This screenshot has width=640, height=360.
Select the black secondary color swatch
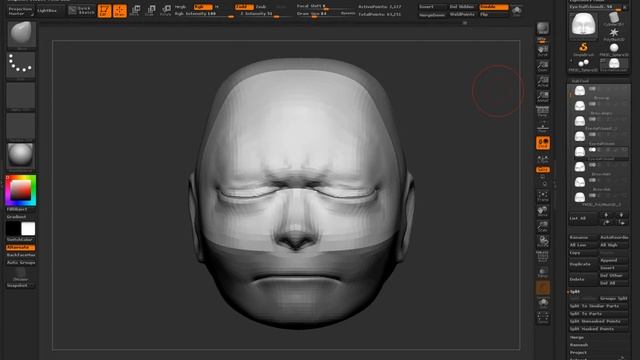[13, 229]
